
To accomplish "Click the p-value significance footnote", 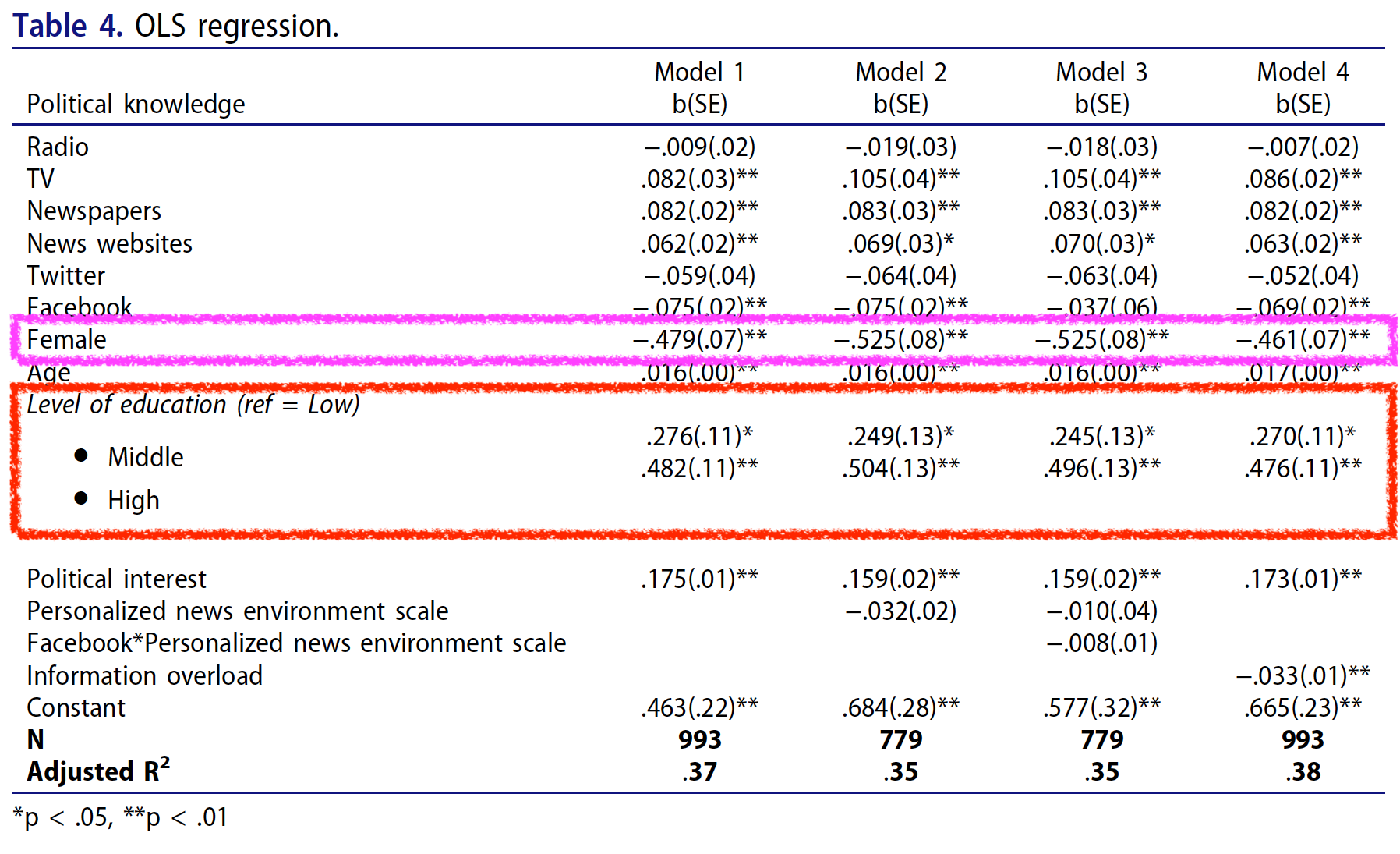I will (121, 817).
